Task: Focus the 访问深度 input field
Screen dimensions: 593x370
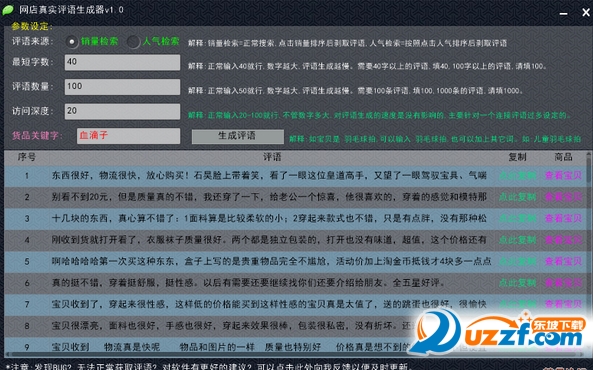Action: tap(122, 111)
